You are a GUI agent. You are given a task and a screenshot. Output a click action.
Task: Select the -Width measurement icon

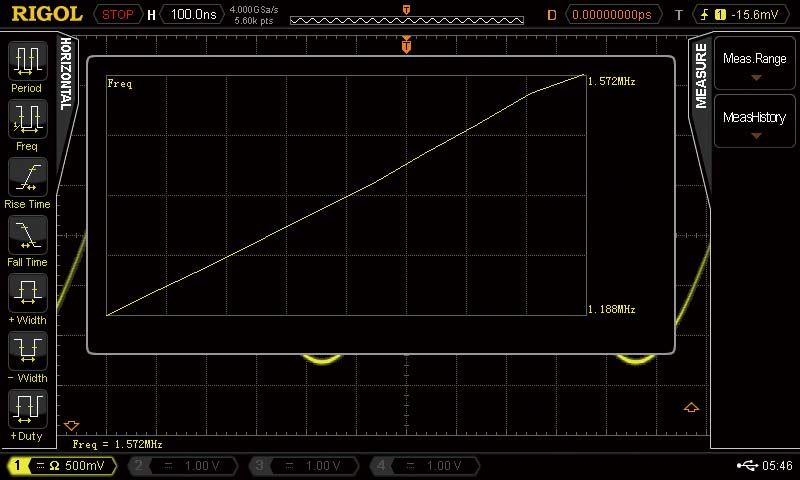(28, 351)
